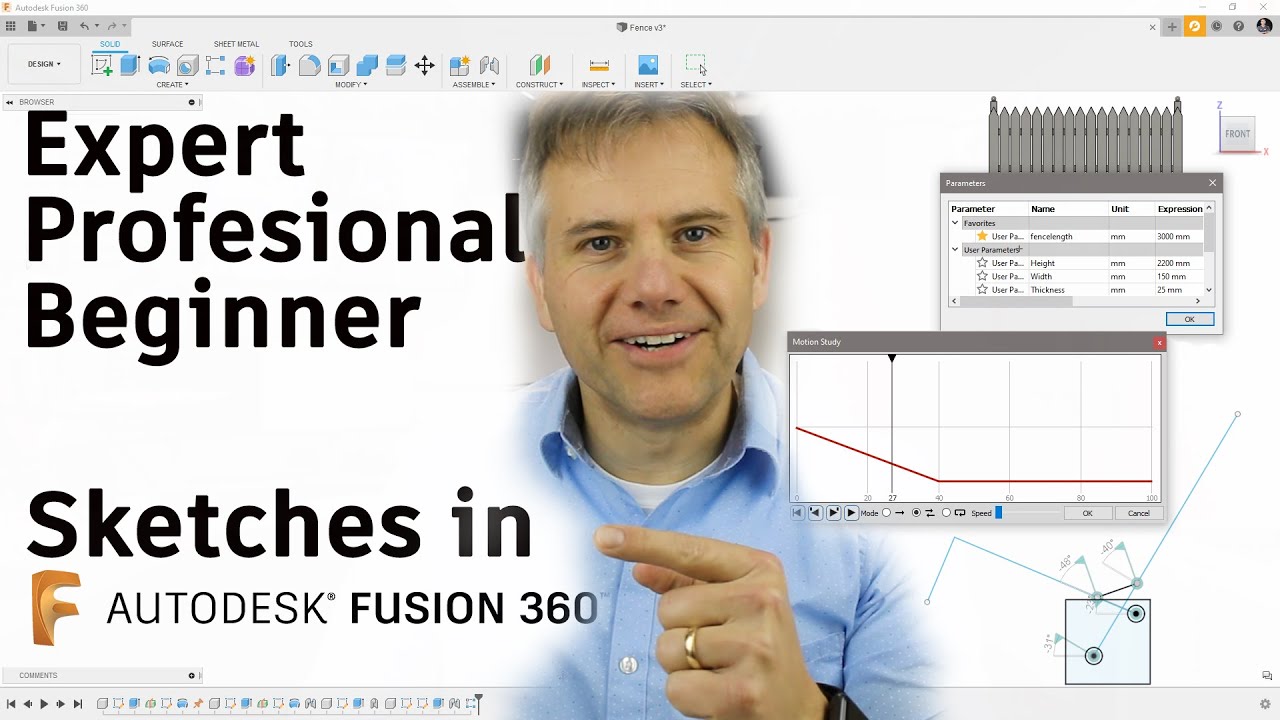Click the FRONT face of view cube
The height and width of the screenshot is (720, 1280).
[x=1238, y=134]
